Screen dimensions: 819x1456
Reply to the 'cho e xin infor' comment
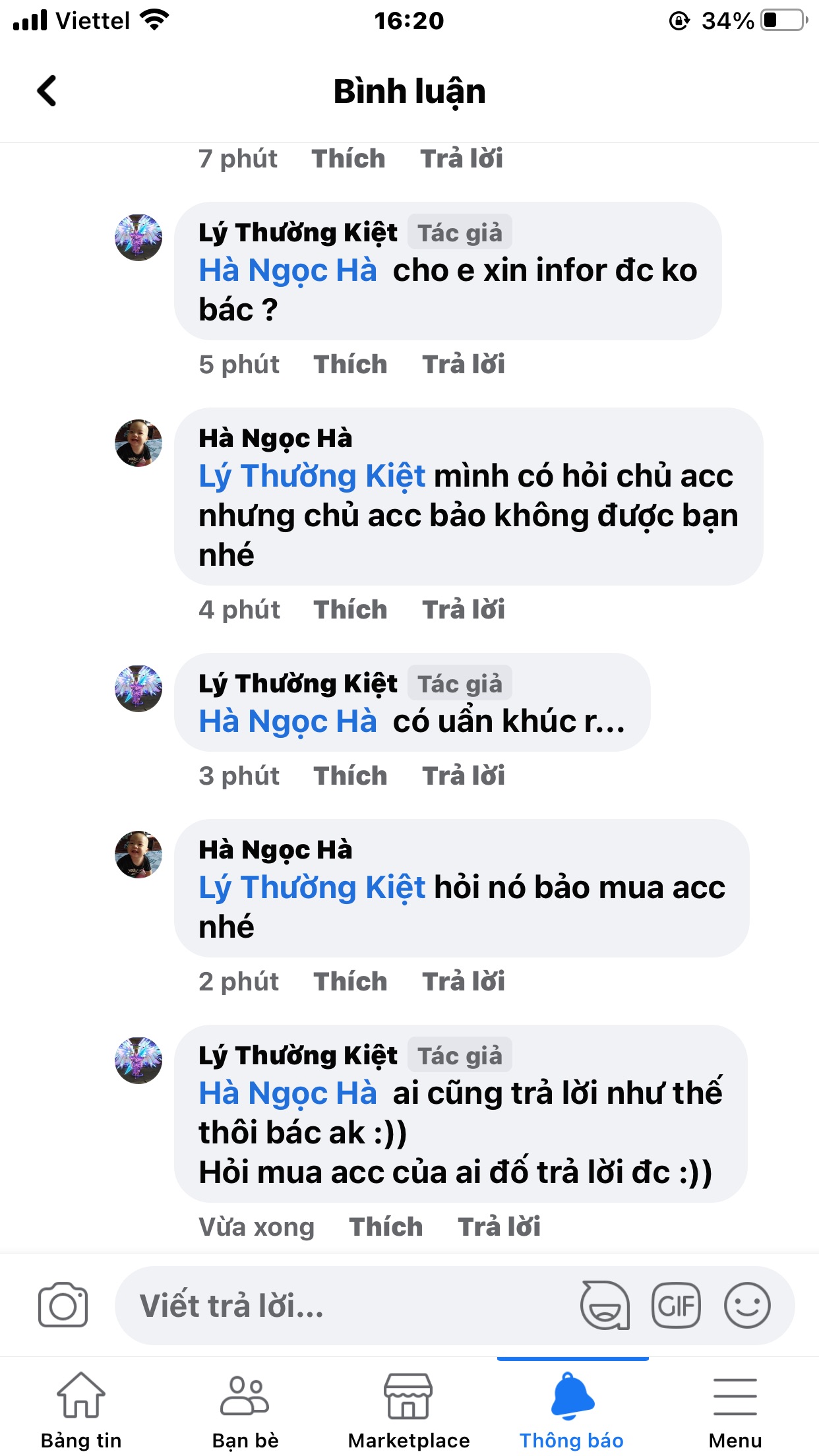coord(464,365)
